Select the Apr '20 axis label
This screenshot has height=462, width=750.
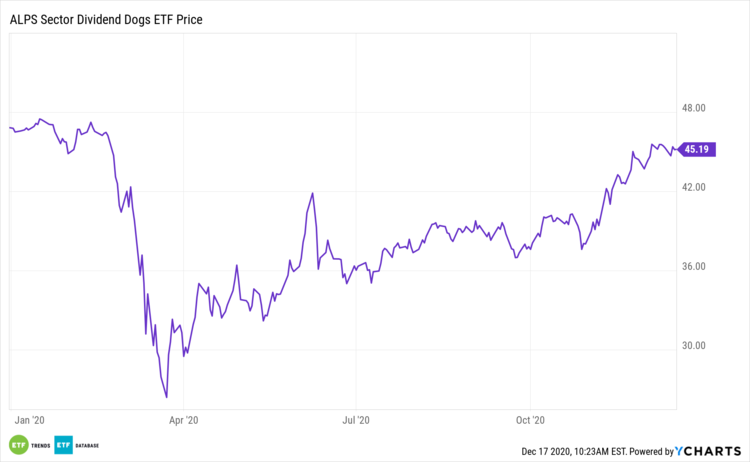click(x=185, y=421)
